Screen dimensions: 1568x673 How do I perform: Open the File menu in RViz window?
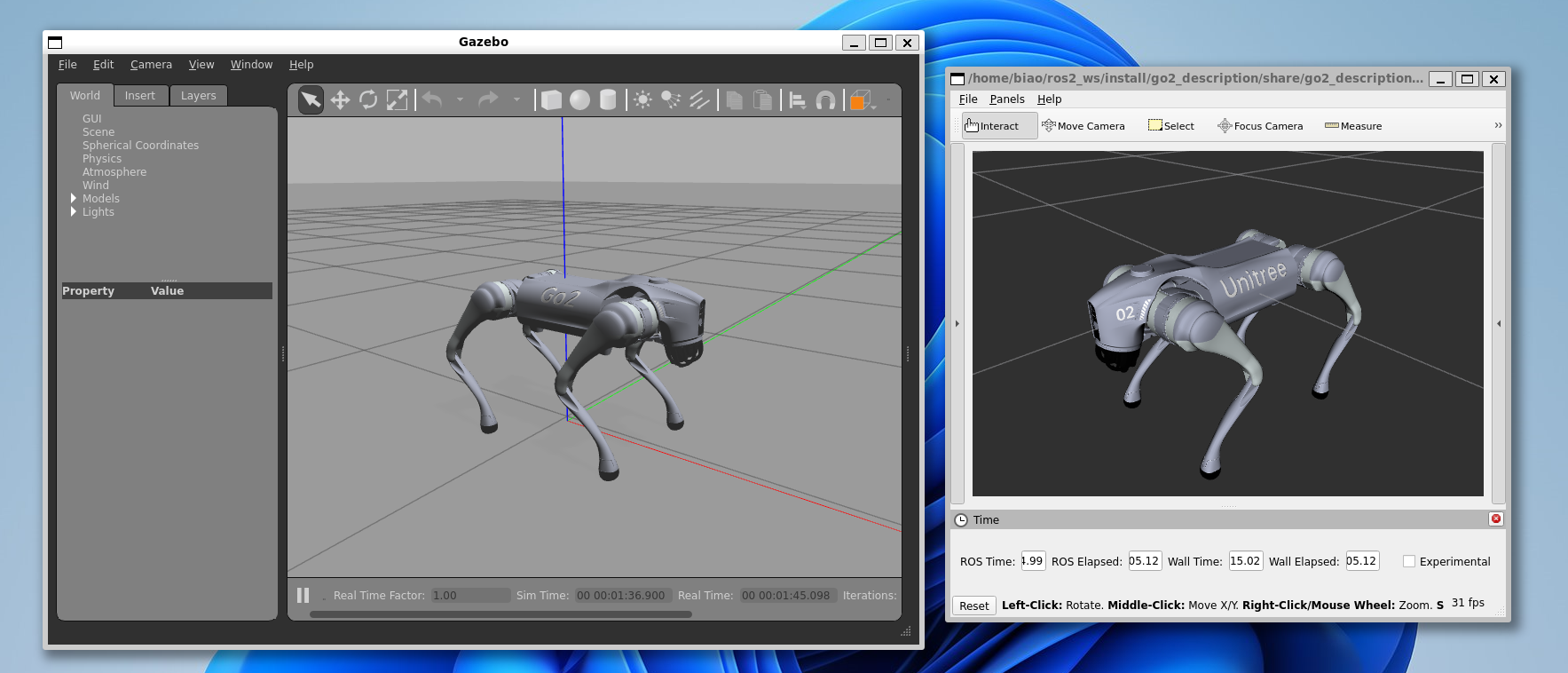coord(968,99)
